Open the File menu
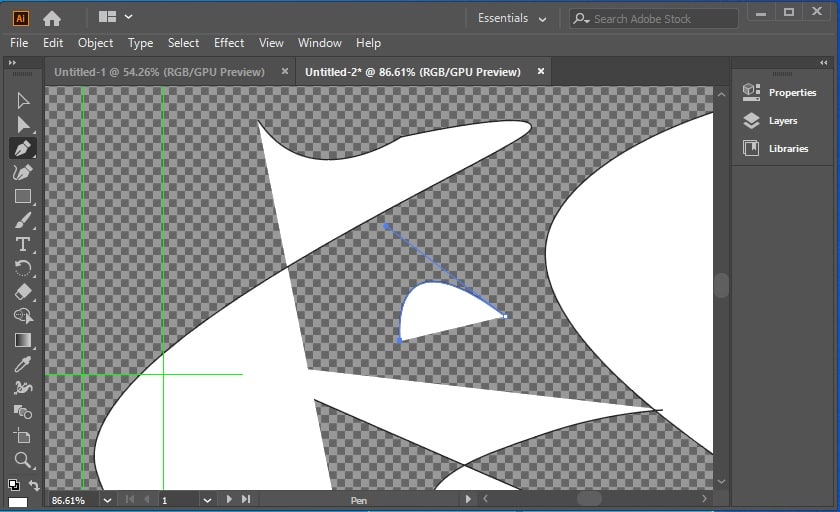This screenshot has width=840, height=512. coord(19,43)
